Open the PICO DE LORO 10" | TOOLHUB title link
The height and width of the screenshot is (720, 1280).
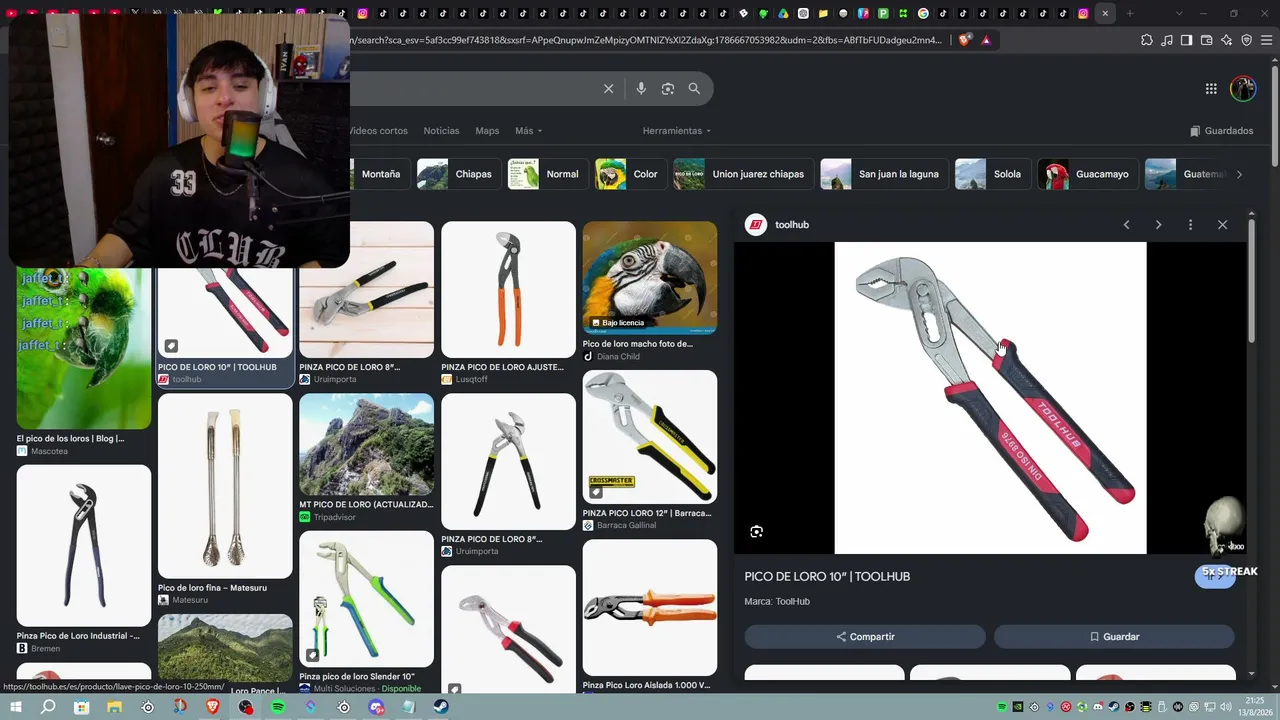coord(827,577)
